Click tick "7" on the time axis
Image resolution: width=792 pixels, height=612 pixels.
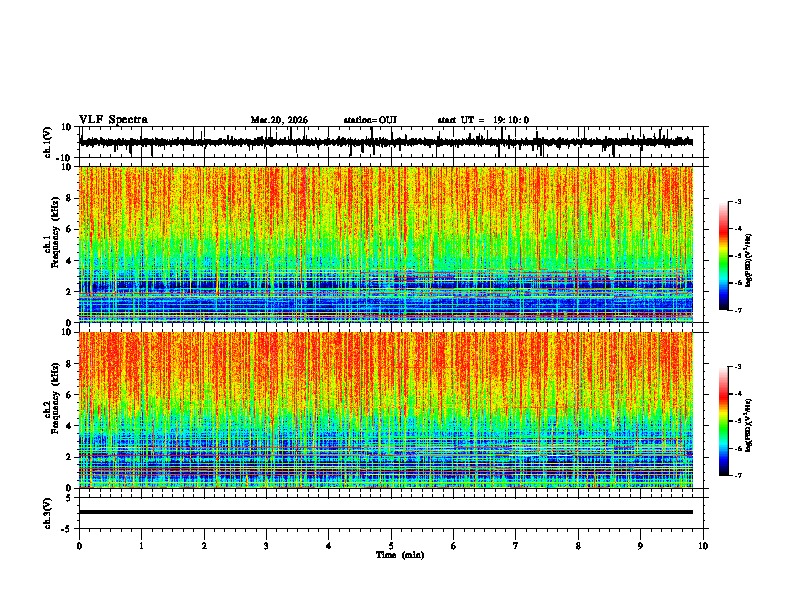click(x=516, y=545)
